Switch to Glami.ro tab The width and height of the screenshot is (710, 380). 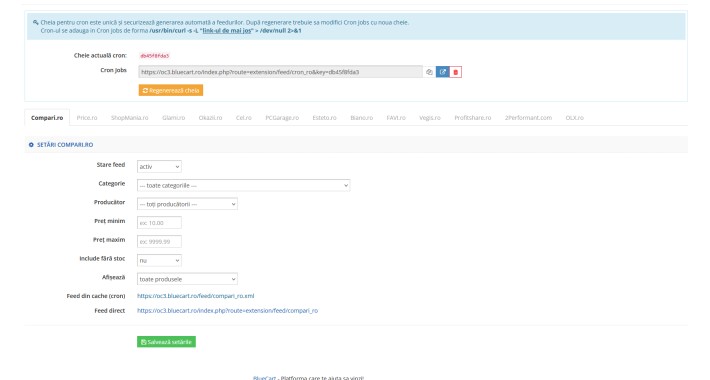[174, 118]
